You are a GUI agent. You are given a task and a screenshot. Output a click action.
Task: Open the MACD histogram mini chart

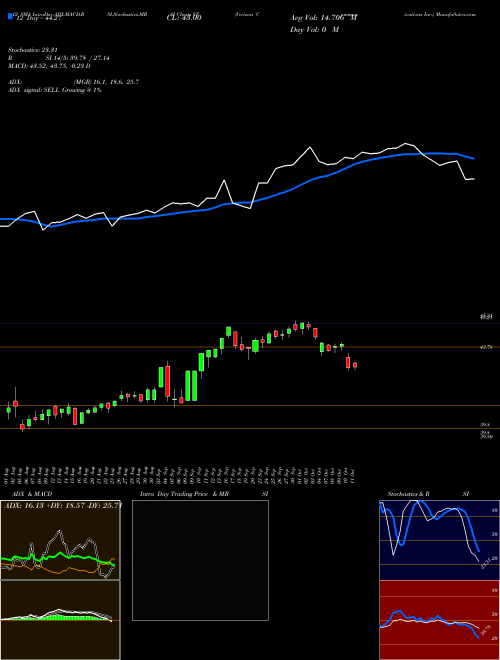click(60, 620)
